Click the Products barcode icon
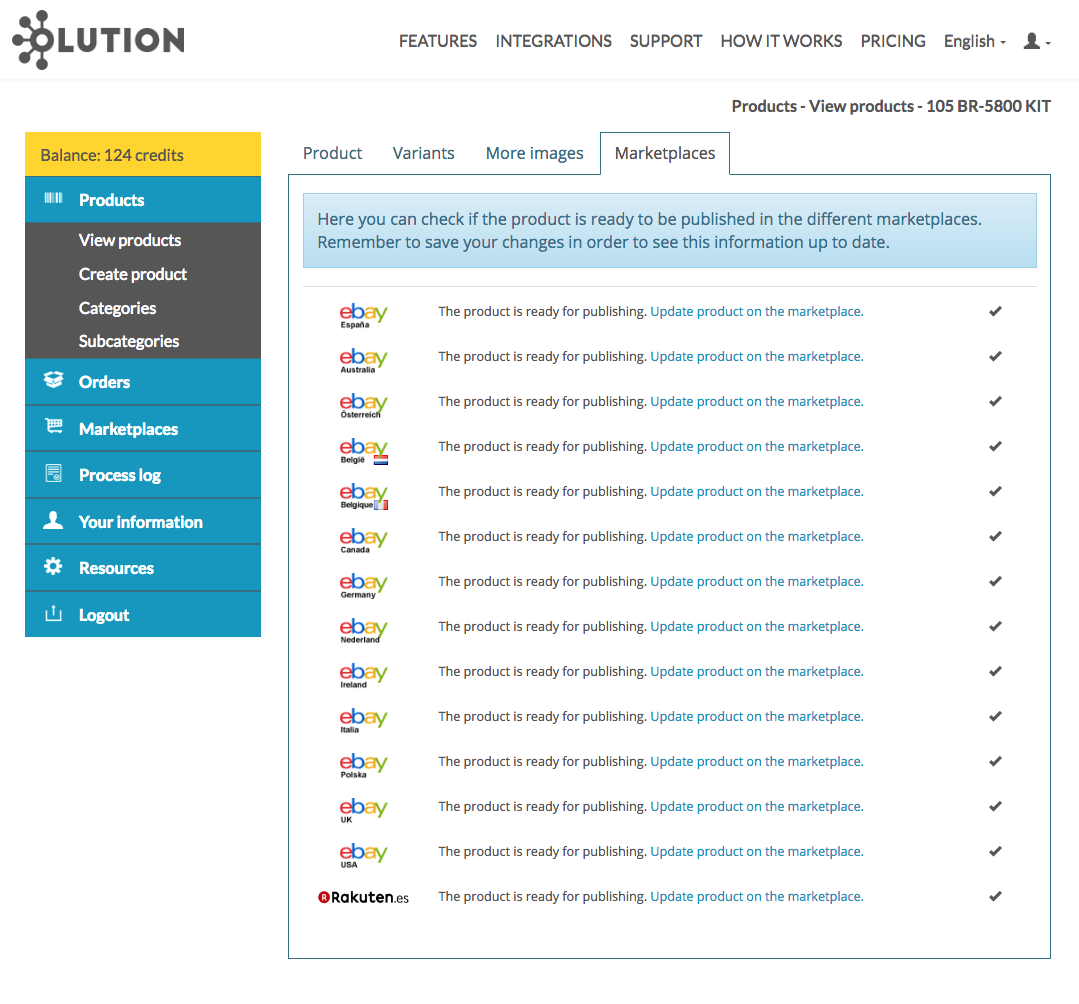 (x=53, y=199)
